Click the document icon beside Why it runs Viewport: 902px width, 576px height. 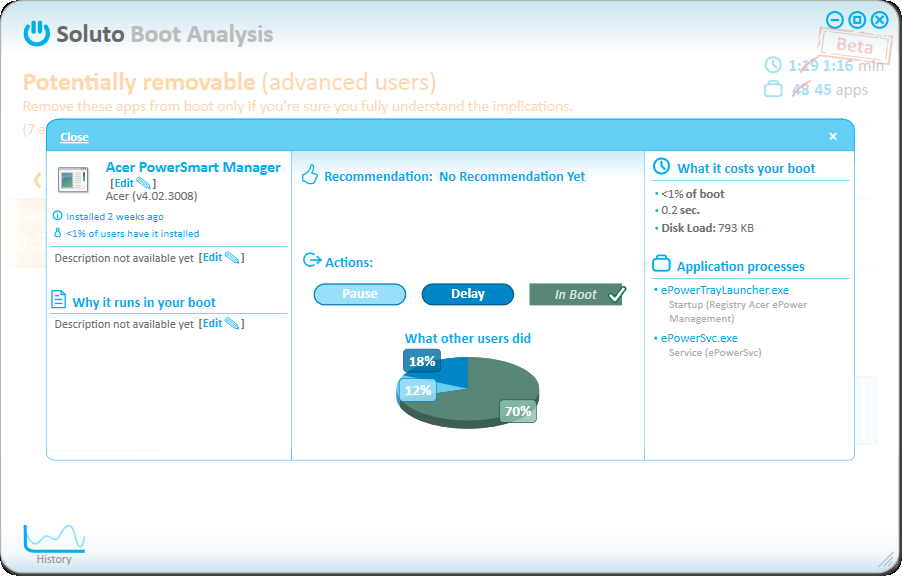point(59,299)
